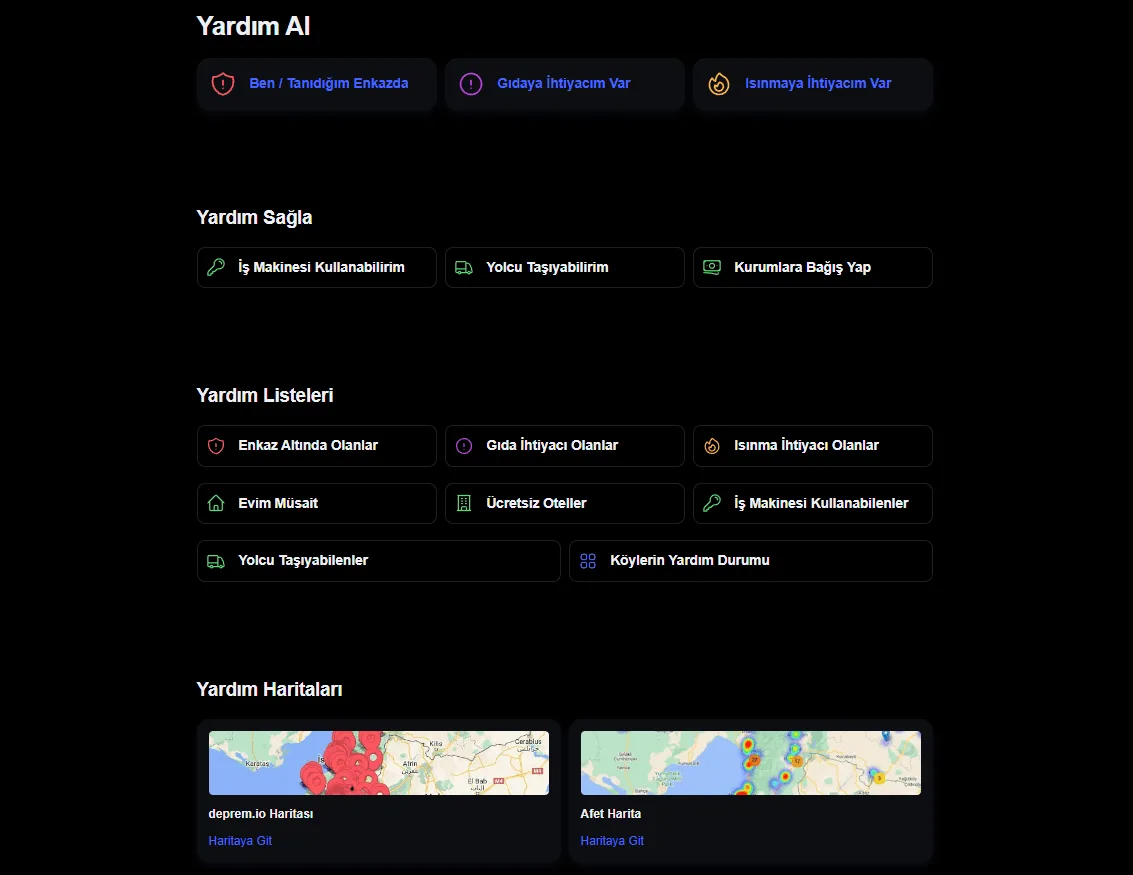
Task: View Yolcu Taşıyabilenler list
Action: point(379,561)
